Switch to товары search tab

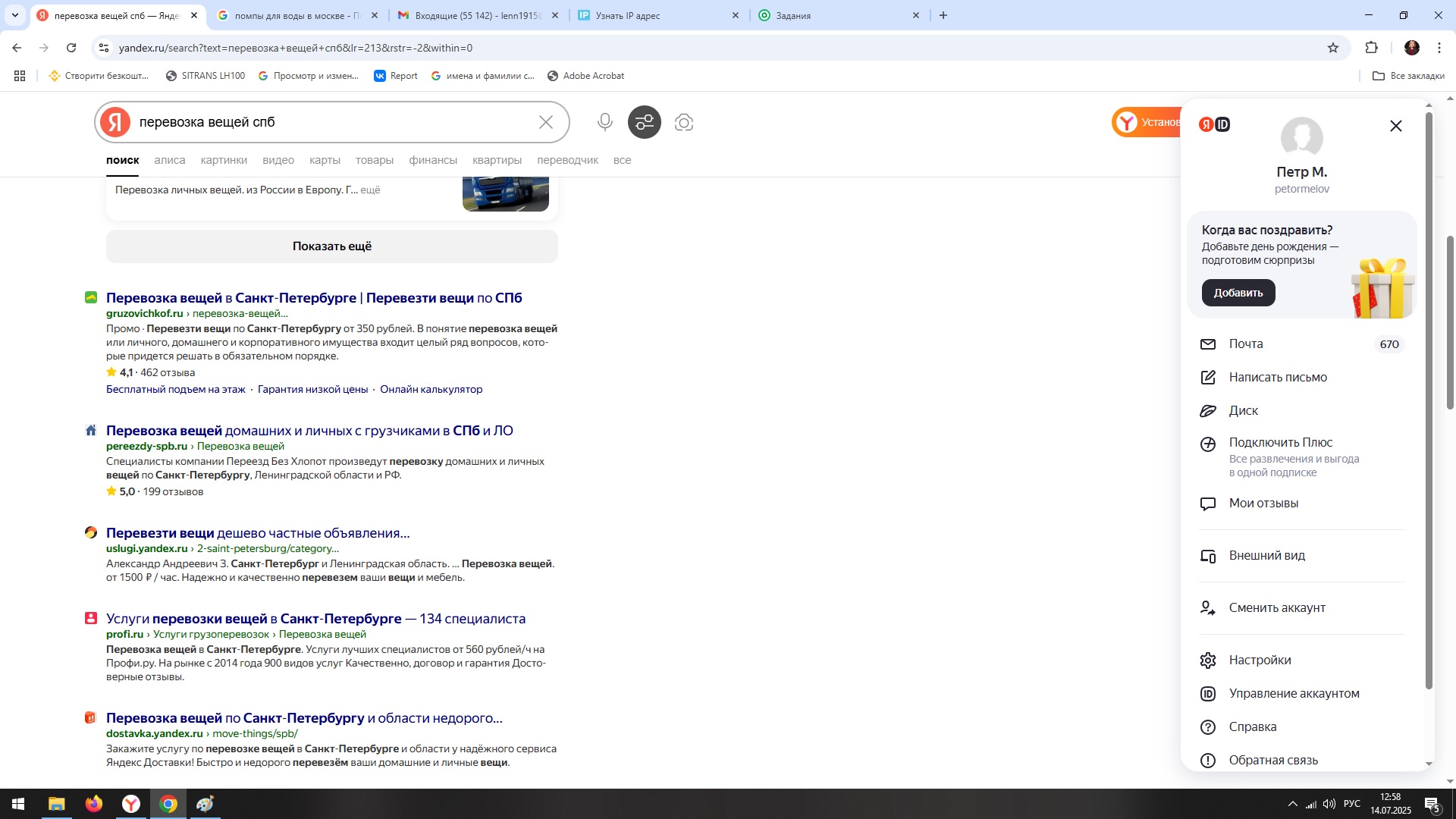point(375,160)
